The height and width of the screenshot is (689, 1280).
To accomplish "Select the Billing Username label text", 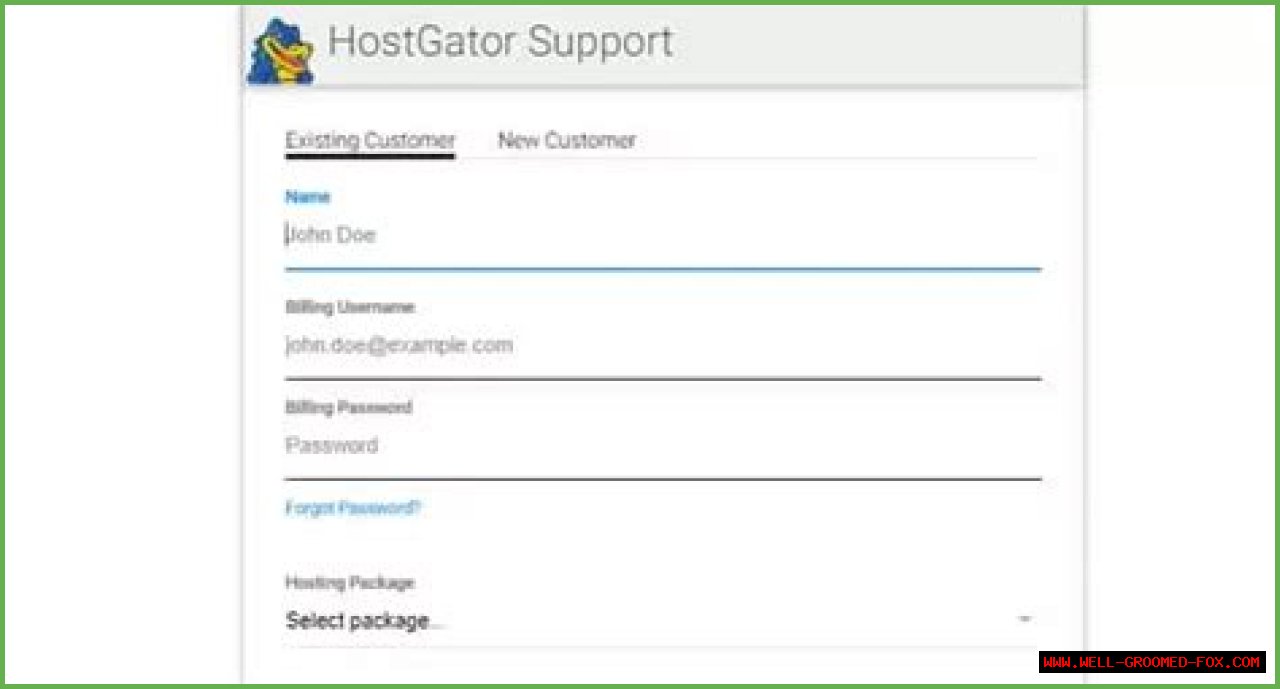I will point(349,307).
